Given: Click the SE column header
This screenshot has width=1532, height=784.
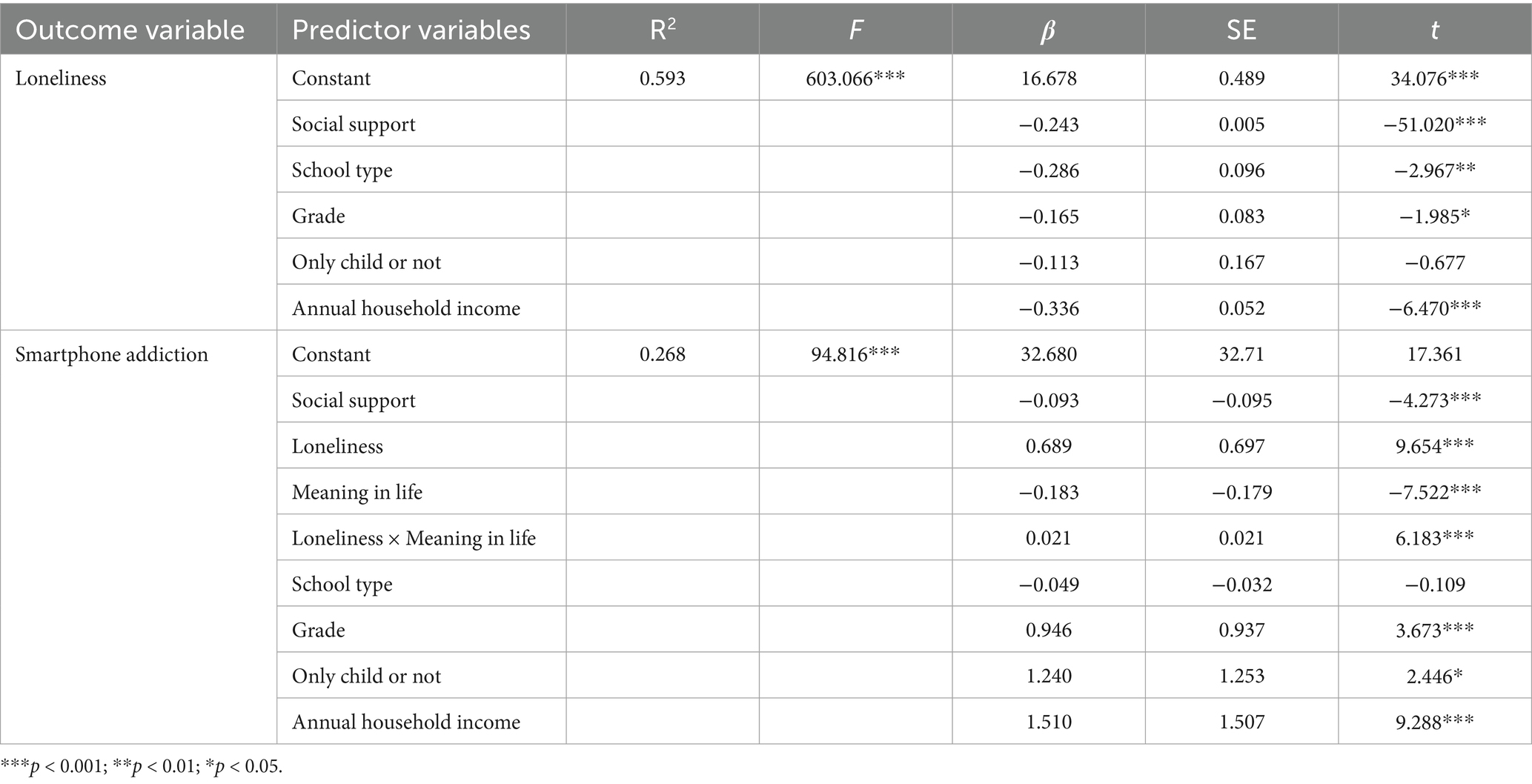Looking at the screenshot, I should 1241,30.
